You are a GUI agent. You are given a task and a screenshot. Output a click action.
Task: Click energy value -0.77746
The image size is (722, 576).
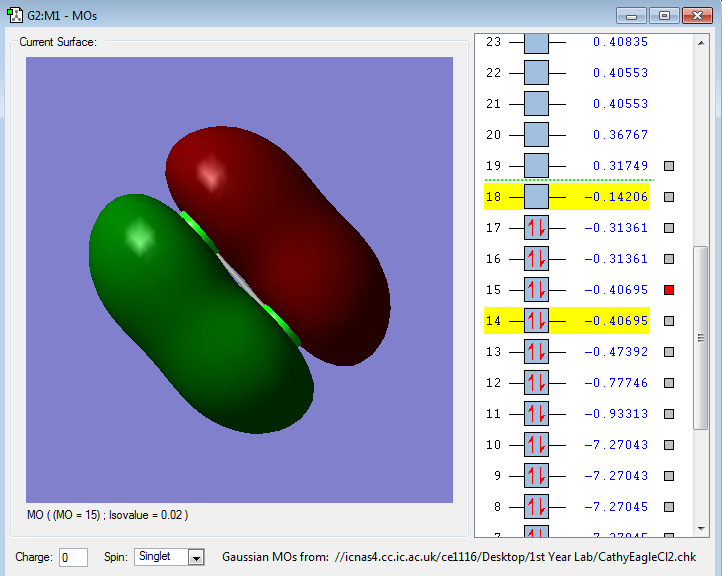pyautogui.click(x=616, y=383)
